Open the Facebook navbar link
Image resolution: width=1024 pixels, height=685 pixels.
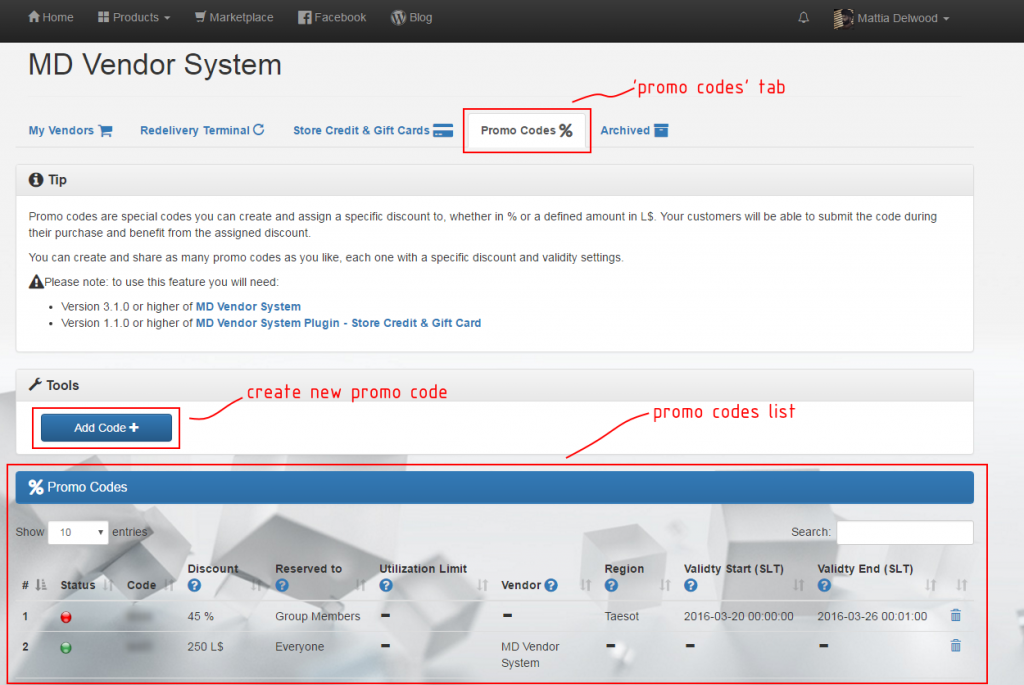(332, 18)
